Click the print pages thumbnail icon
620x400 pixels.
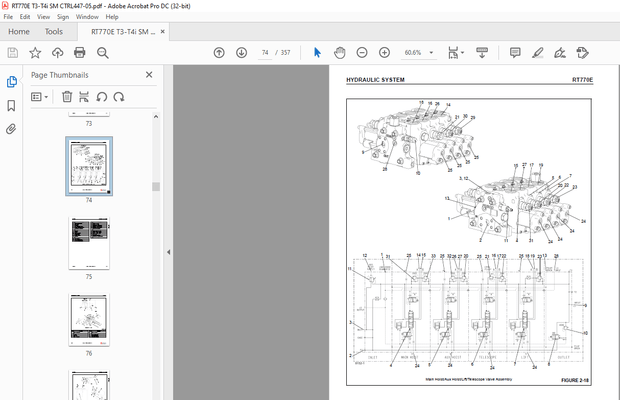pos(84,96)
